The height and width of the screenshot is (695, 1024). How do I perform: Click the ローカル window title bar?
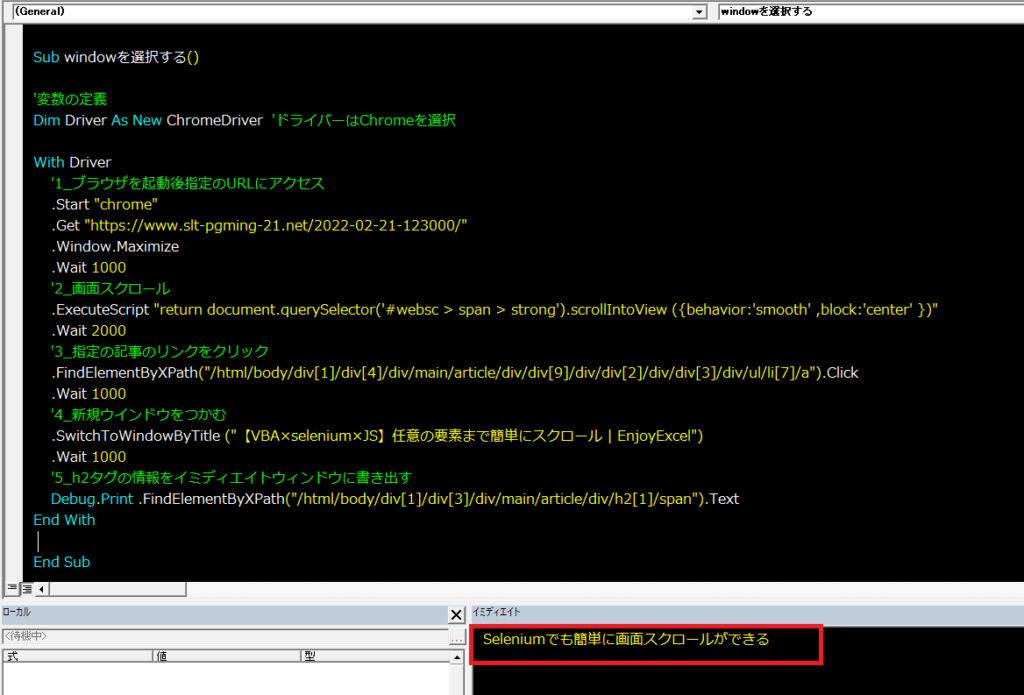pyautogui.click(x=200, y=614)
